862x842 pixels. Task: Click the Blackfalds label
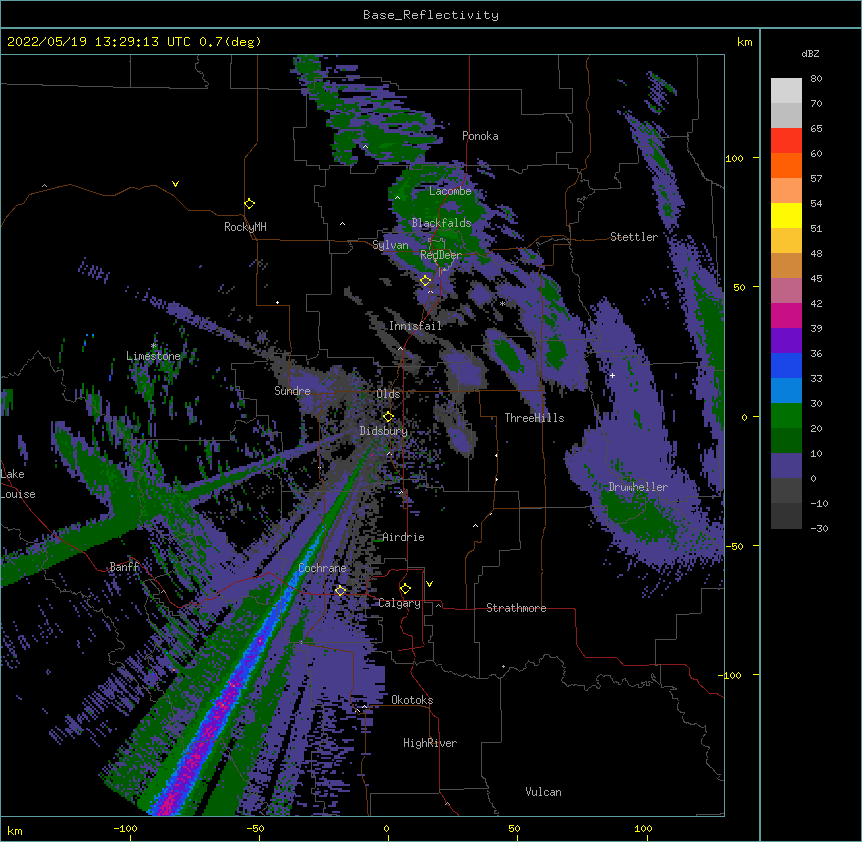[441, 223]
